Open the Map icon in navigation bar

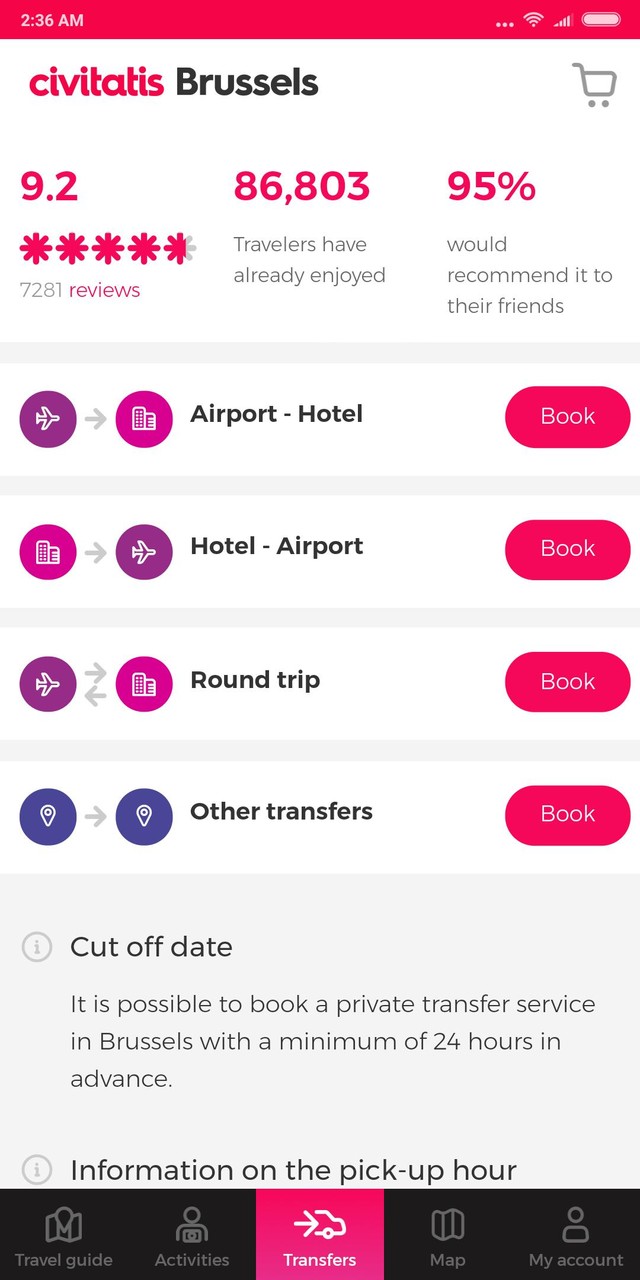[x=447, y=1223]
